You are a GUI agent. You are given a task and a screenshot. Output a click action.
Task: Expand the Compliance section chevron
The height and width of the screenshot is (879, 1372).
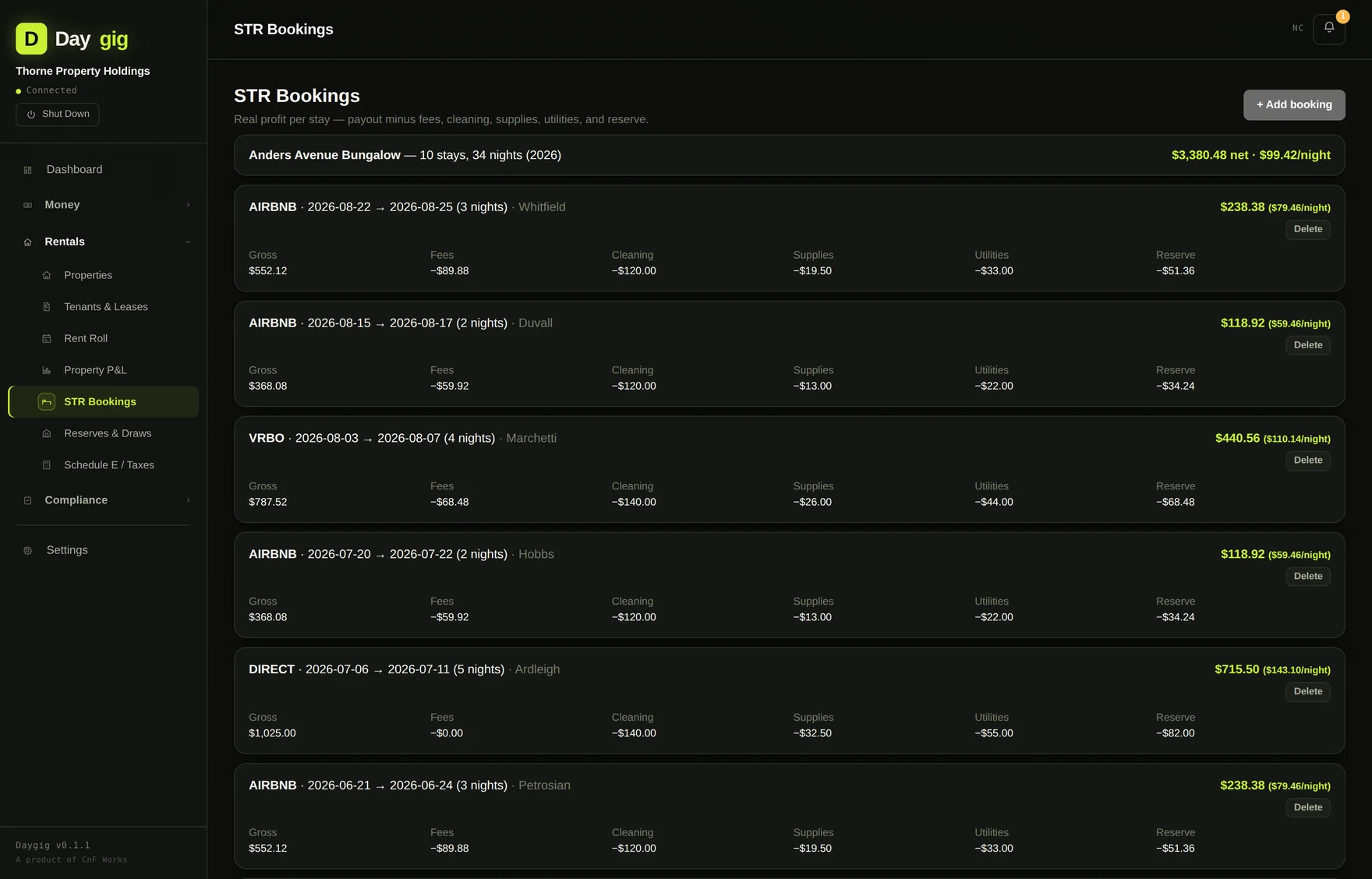(x=188, y=500)
